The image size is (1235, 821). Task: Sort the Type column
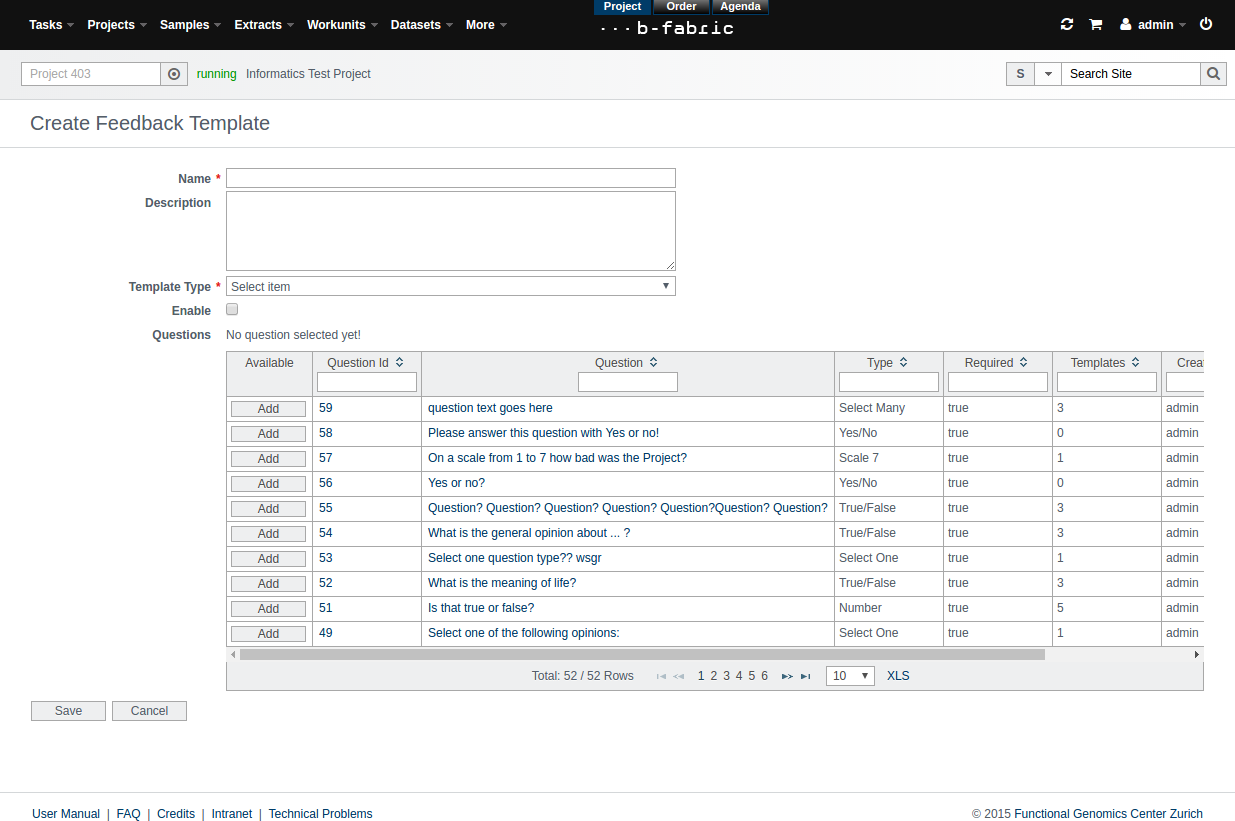coord(903,363)
